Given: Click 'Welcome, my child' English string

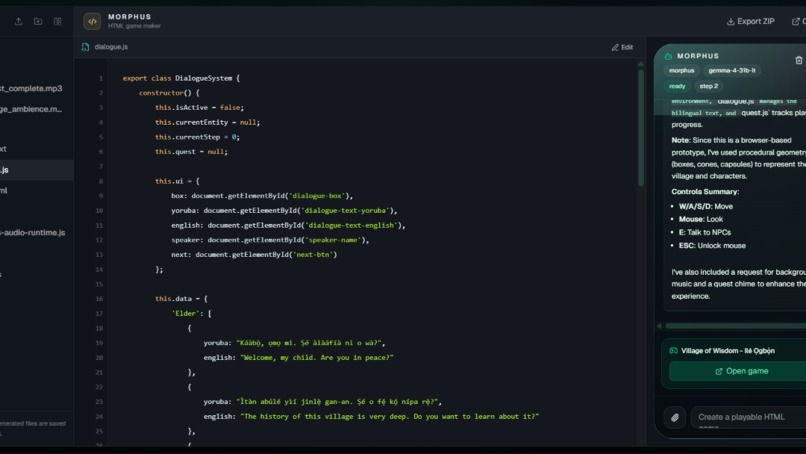Looking at the screenshot, I should click(x=317, y=358).
